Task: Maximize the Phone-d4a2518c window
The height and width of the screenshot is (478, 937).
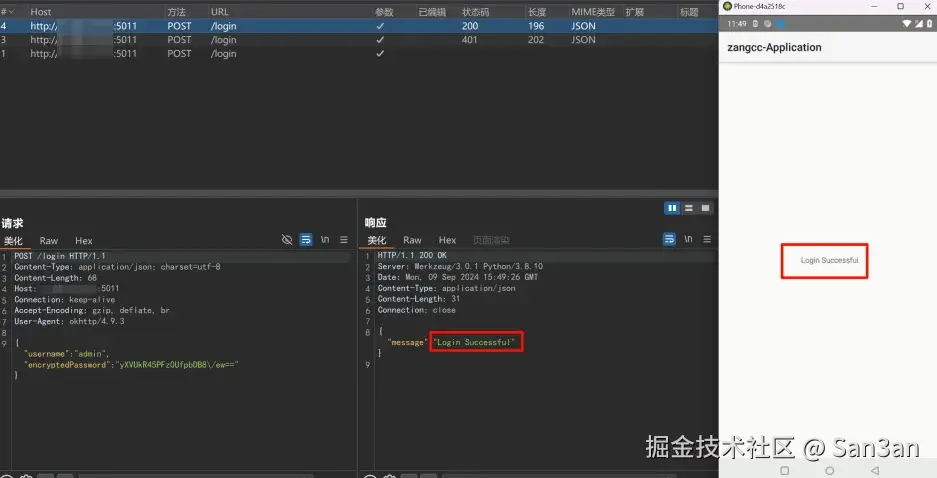Action: pyautogui.click(x=901, y=6)
